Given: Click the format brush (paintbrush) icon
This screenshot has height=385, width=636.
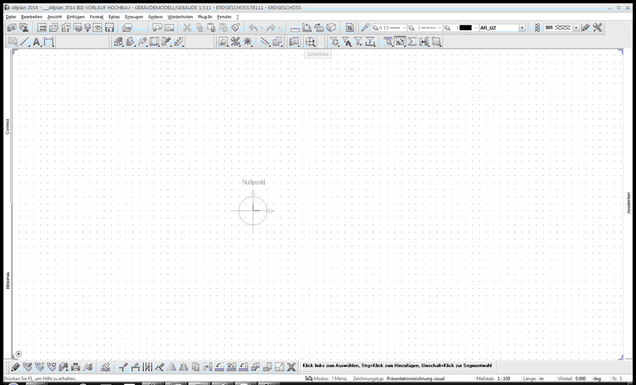Looking at the screenshot, I should tap(236, 28).
